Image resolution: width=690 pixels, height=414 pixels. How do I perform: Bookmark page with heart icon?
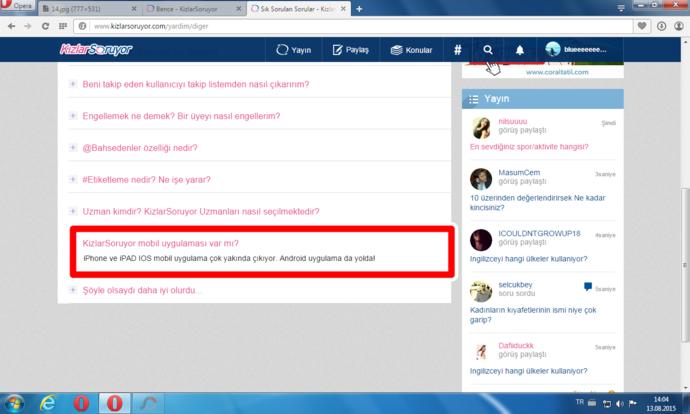point(642,26)
